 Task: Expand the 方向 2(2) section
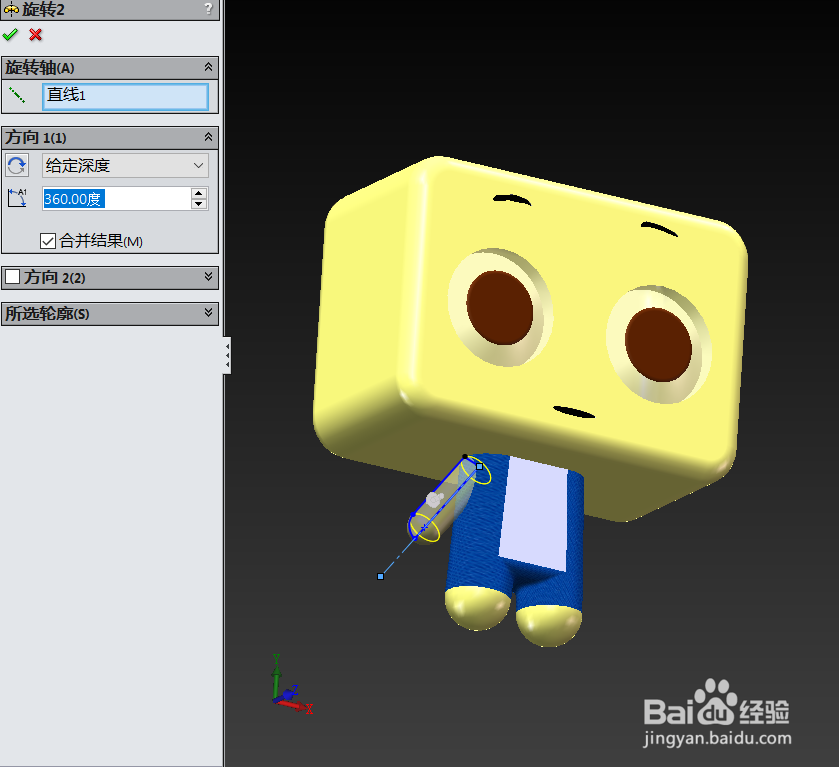click(x=208, y=277)
